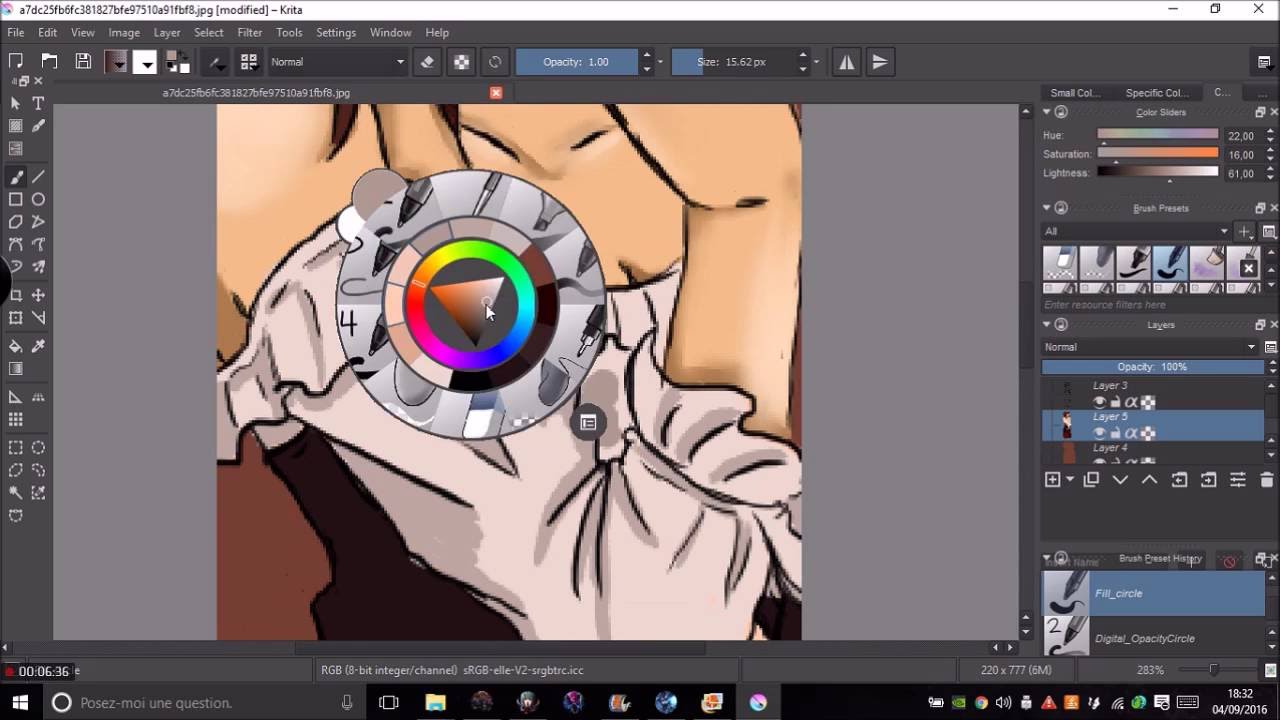Viewport: 1280px width, 720px height.
Task: Click the foreground/background color selector
Action: (x=178, y=62)
